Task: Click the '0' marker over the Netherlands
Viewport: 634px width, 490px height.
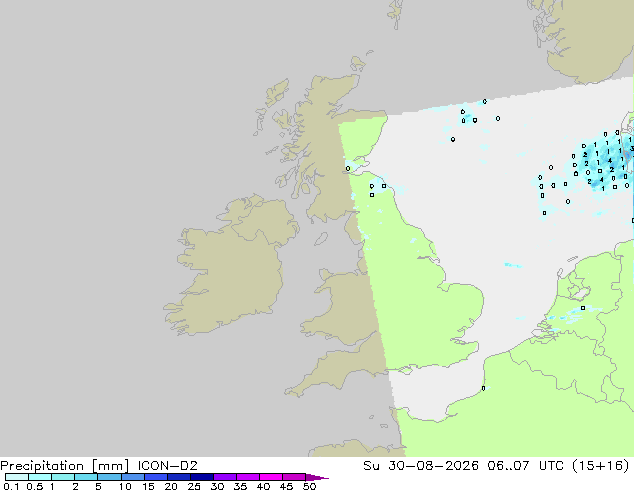Action: click(583, 308)
